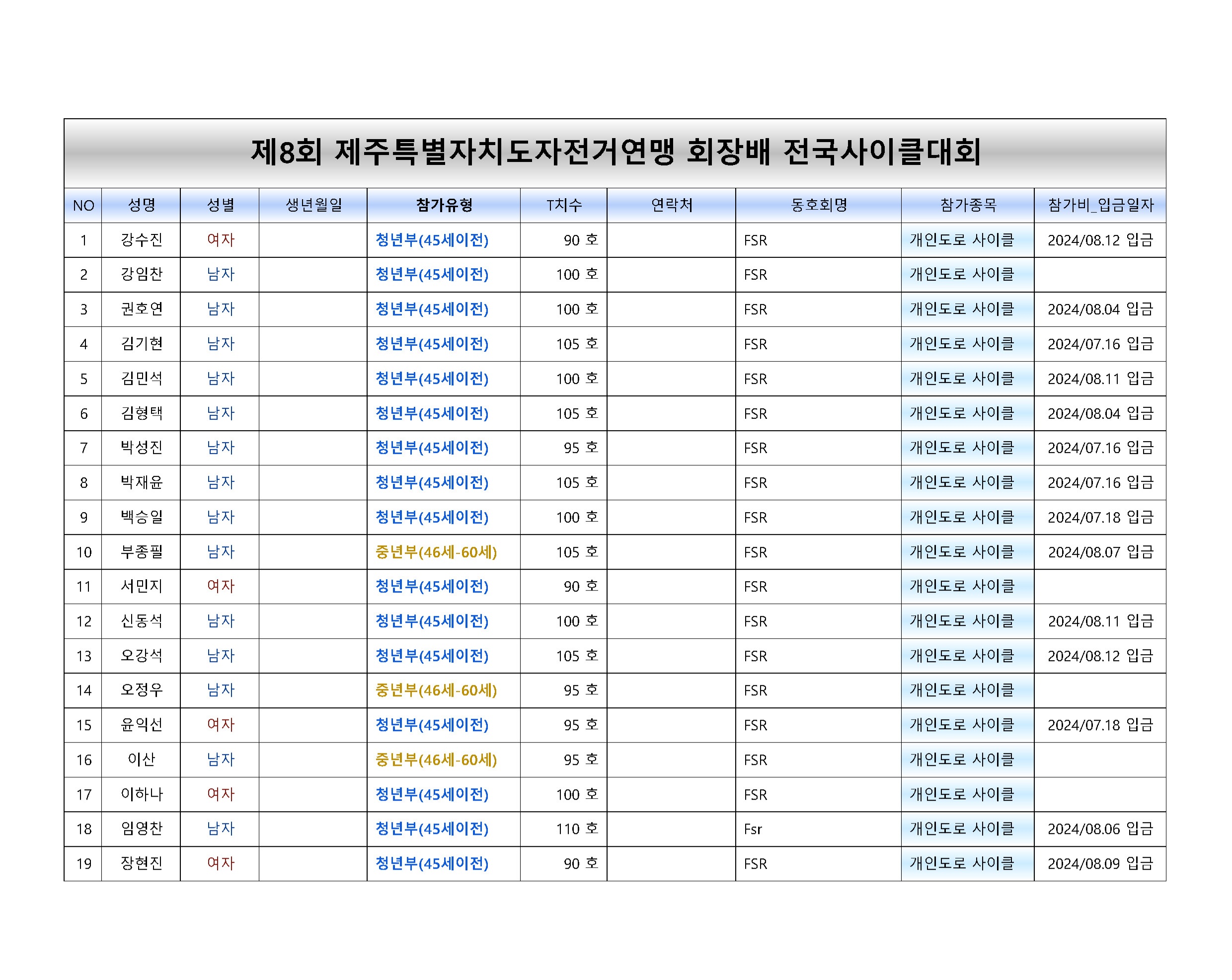
Task: Click 중년부(46세-60세) in 이산's row
Action: pyautogui.click(x=436, y=760)
